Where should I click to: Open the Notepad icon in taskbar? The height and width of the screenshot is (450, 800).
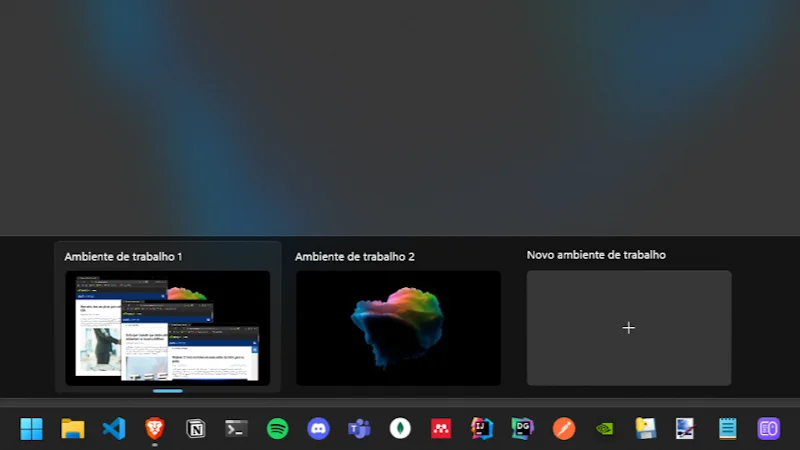point(727,429)
